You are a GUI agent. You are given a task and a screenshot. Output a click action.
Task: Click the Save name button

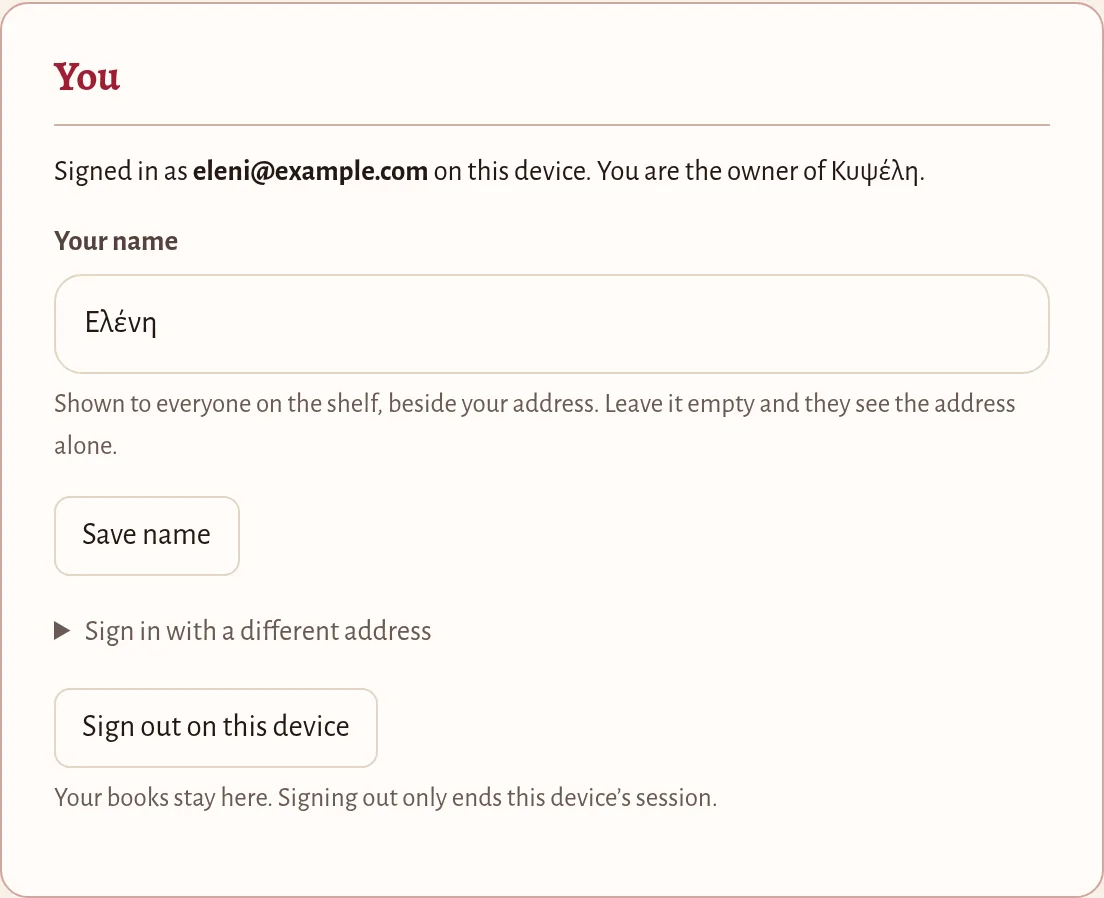146,535
